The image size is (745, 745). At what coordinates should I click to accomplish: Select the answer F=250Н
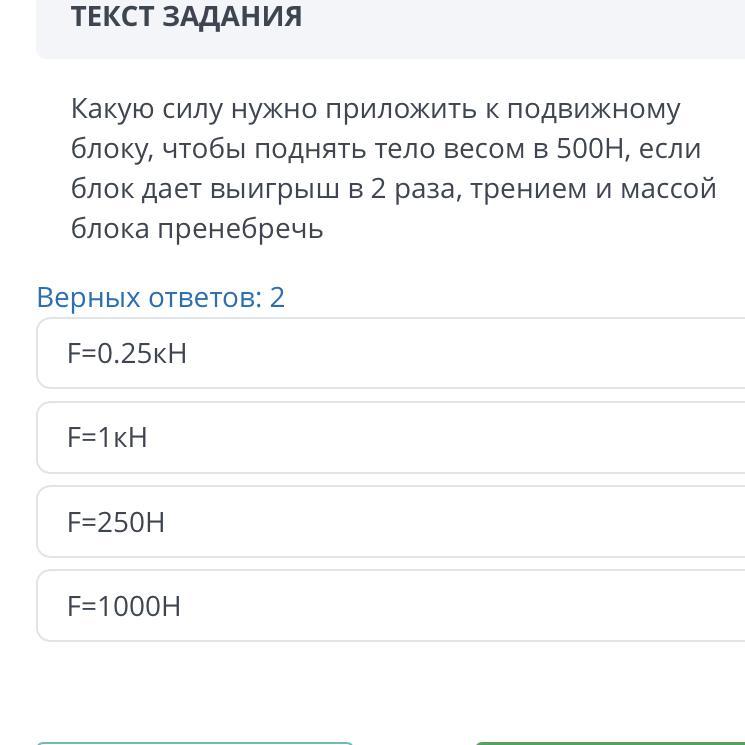point(390,522)
